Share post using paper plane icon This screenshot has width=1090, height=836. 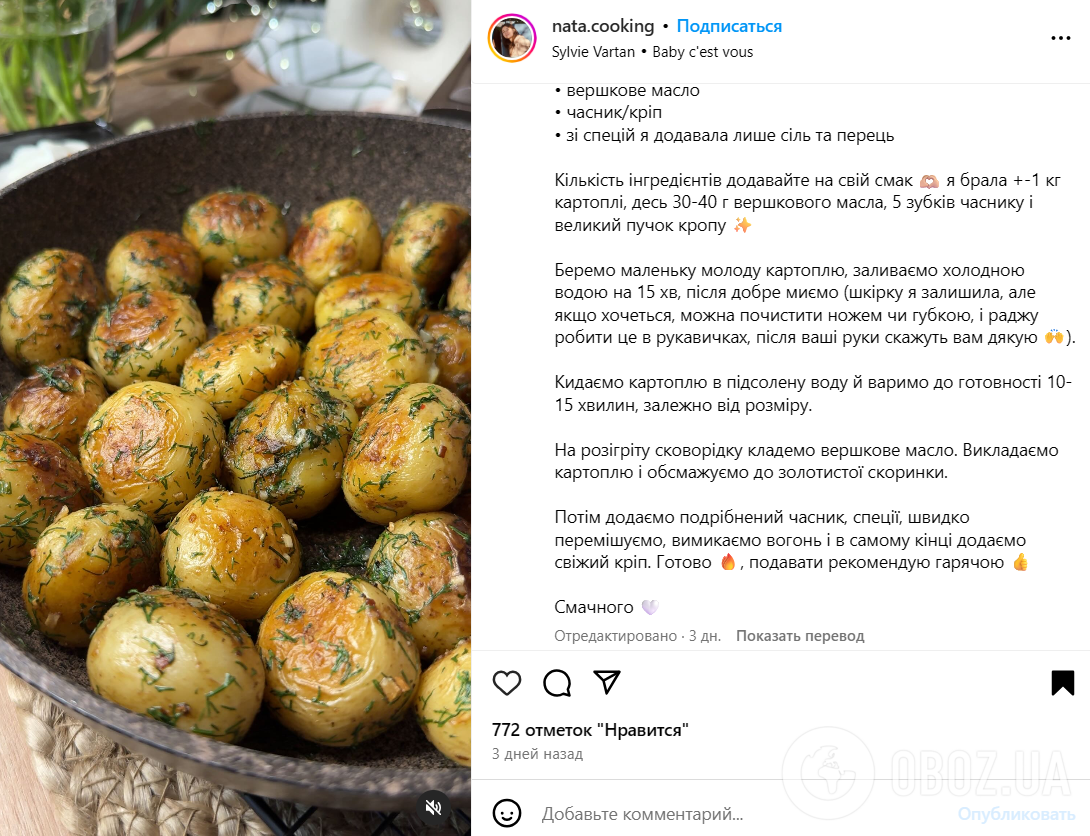(x=607, y=682)
